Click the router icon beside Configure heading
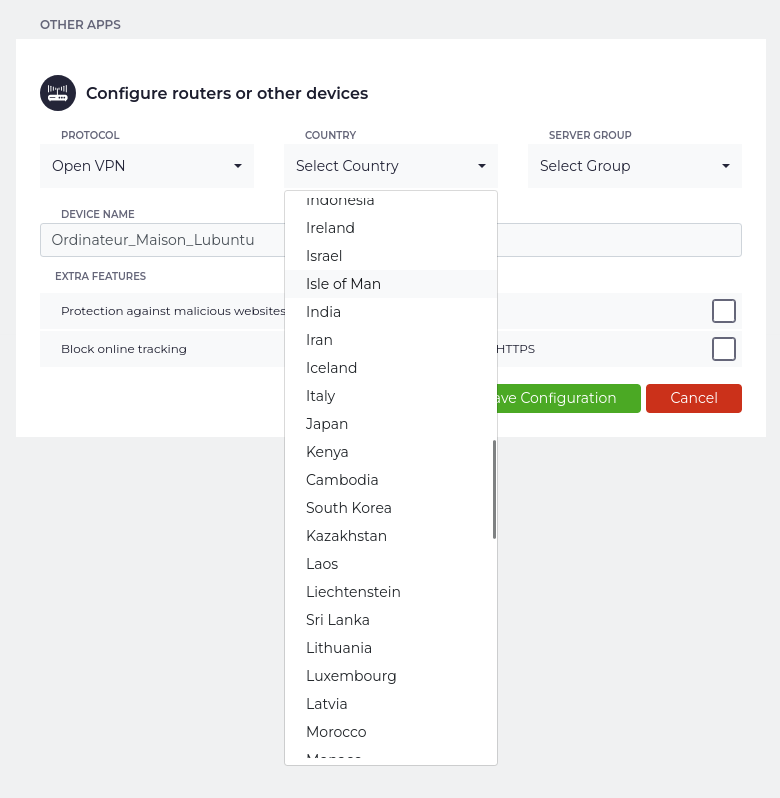 pos(58,93)
